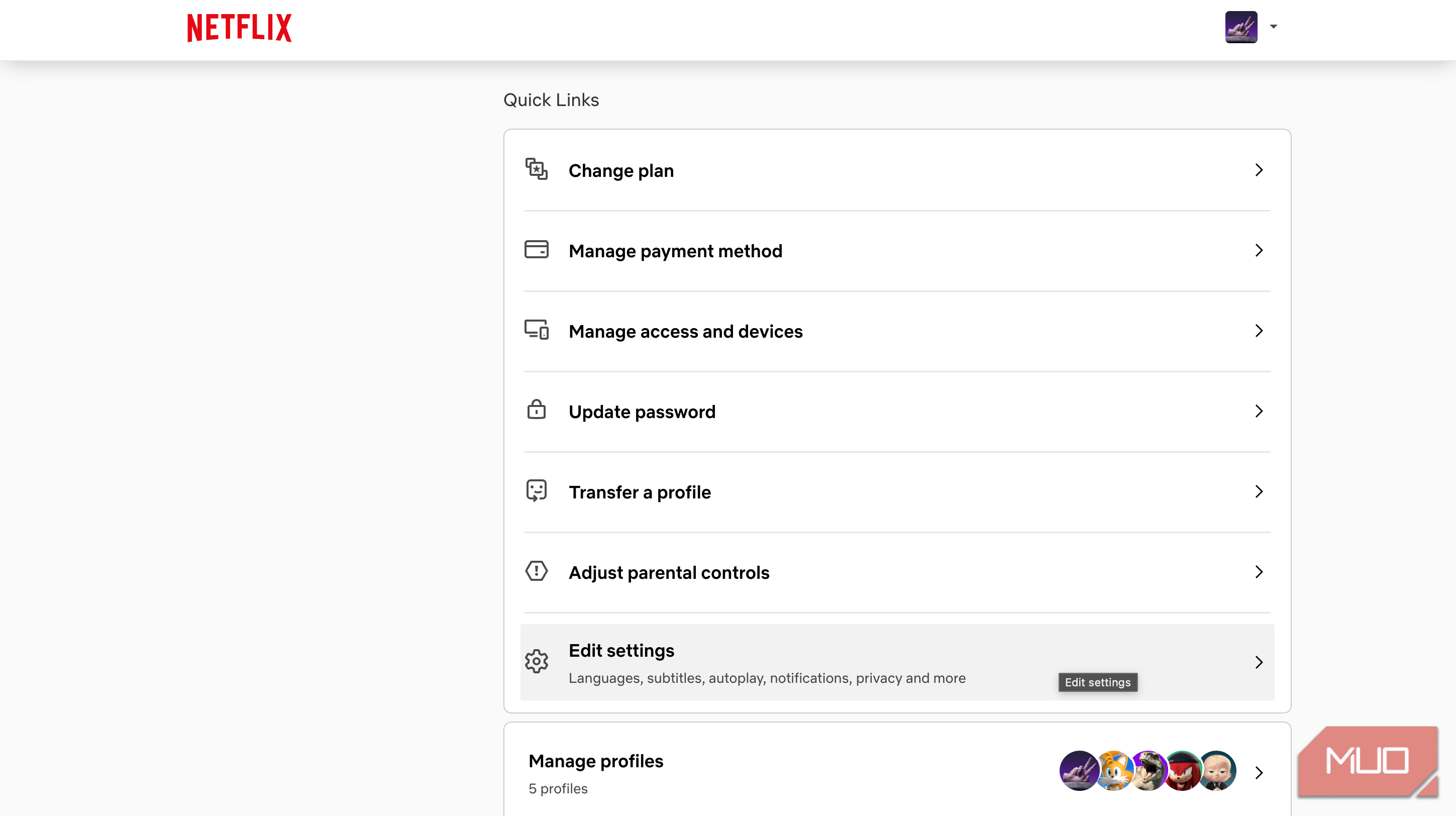Click the Update password lock icon
The image size is (1456, 816).
coord(536,410)
